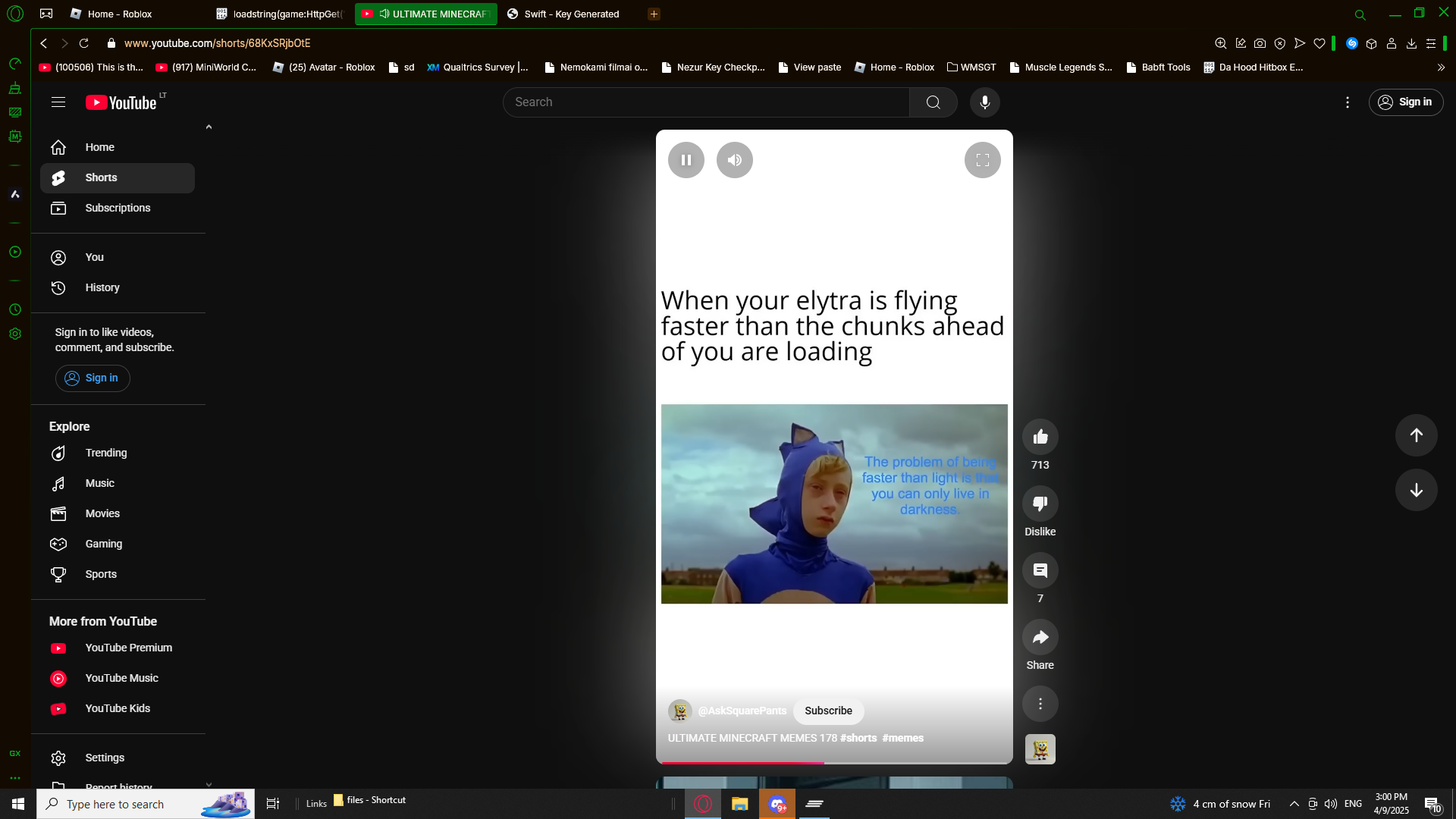Open History in the sidebar

pyautogui.click(x=118, y=287)
